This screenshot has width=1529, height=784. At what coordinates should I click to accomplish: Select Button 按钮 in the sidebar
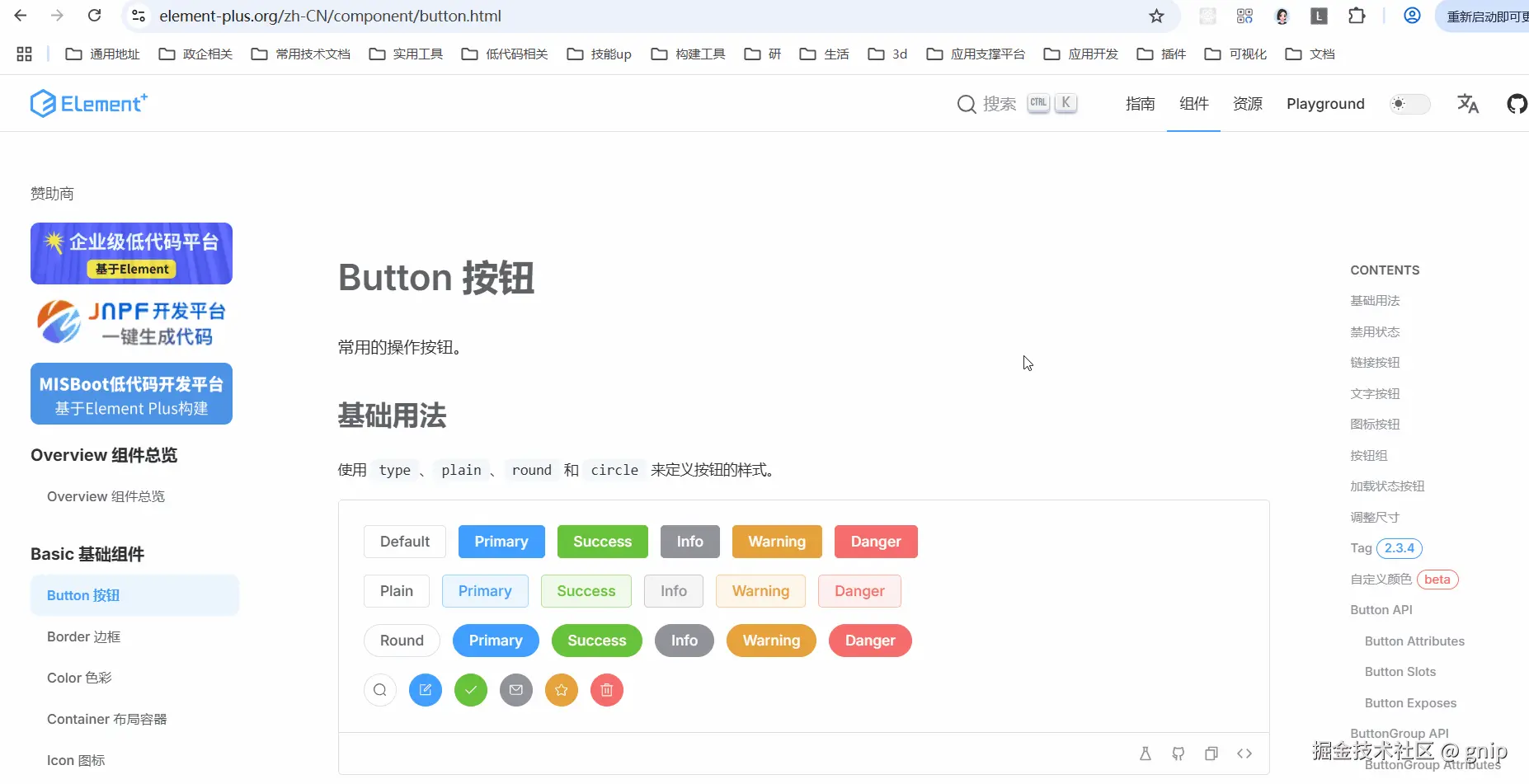click(x=134, y=595)
